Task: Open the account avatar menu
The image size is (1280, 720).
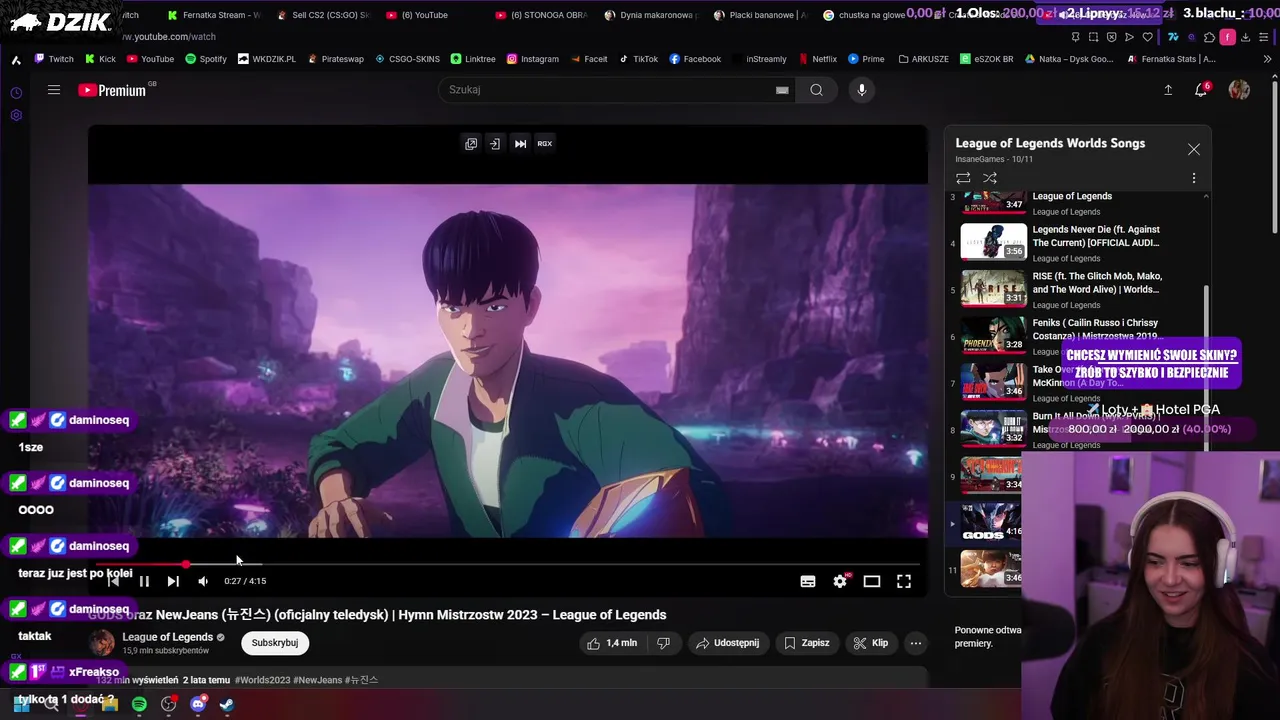Action: pos(1239,90)
